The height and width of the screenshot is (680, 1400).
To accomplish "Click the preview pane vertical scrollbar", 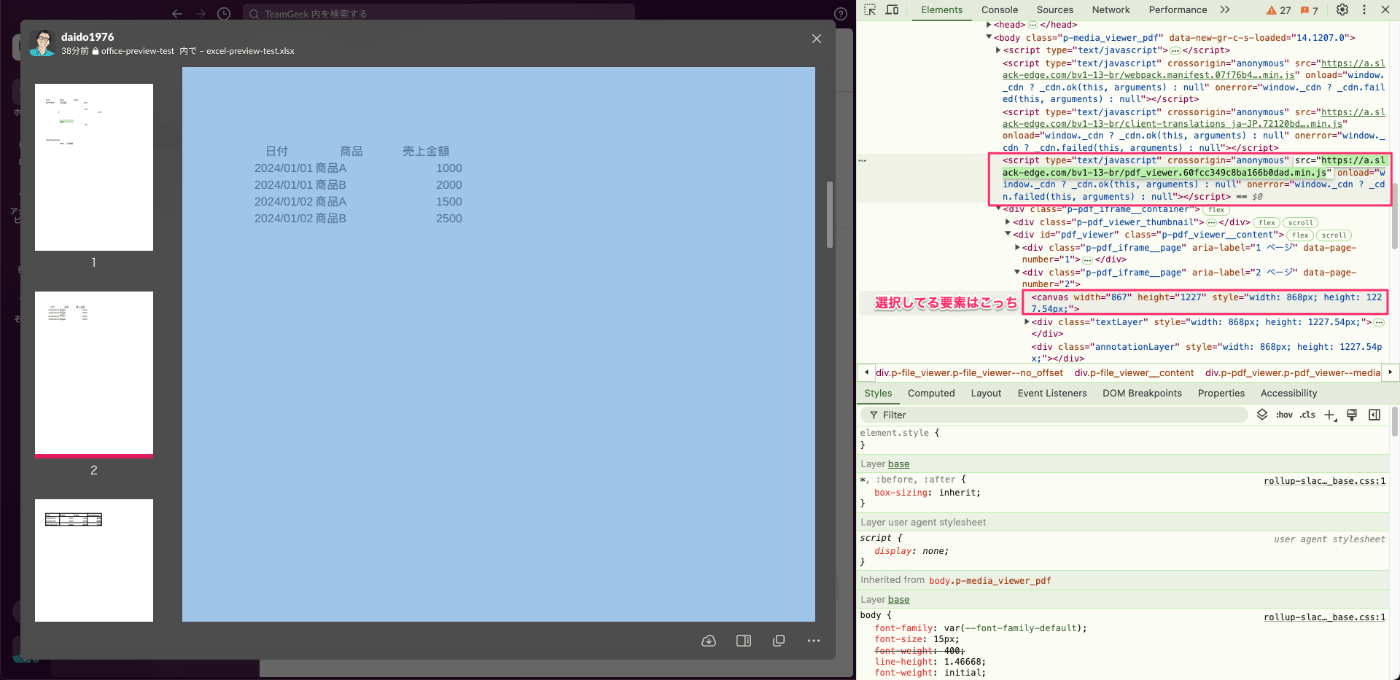I will coord(829,215).
